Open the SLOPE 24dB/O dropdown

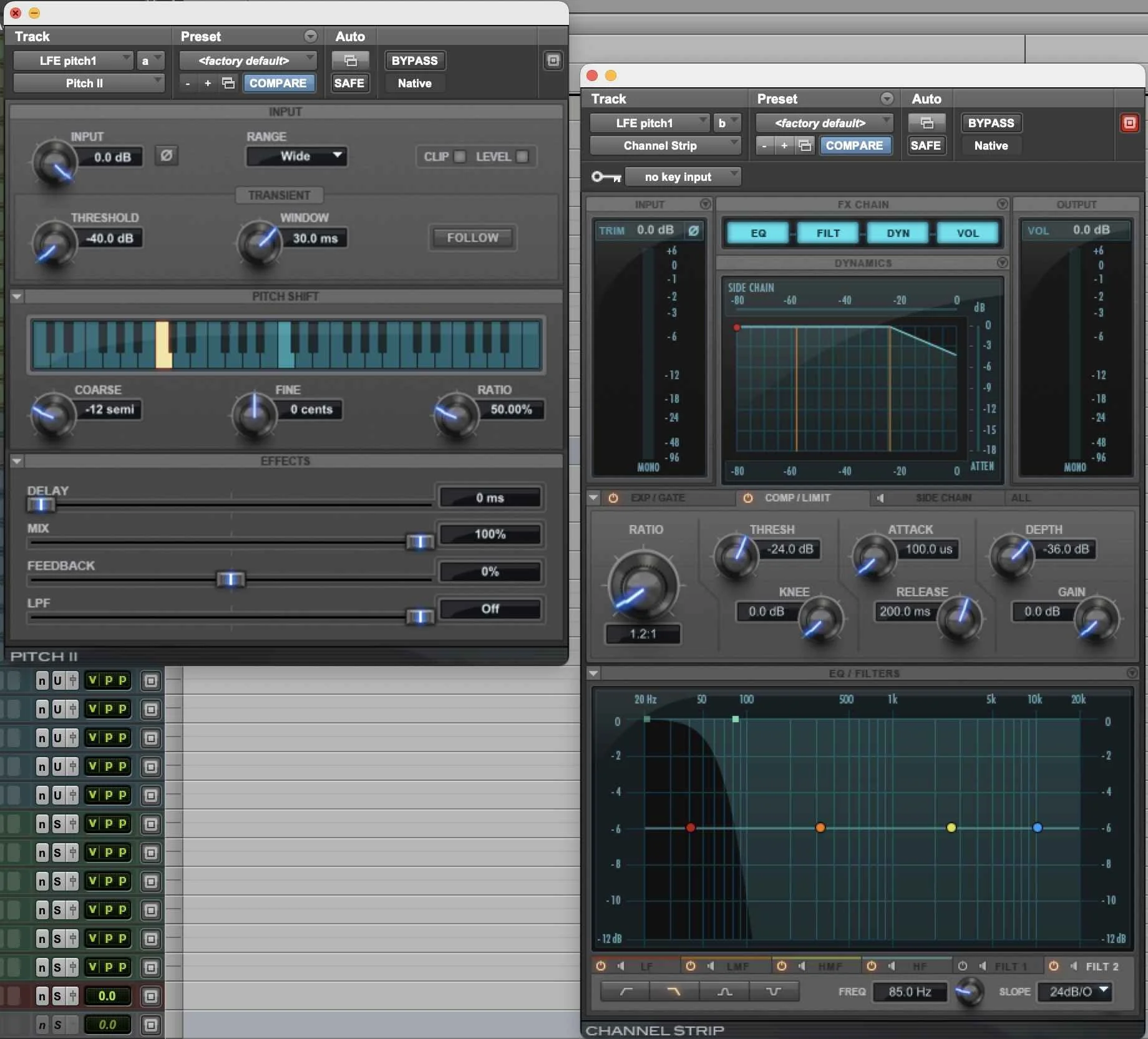click(1075, 991)
